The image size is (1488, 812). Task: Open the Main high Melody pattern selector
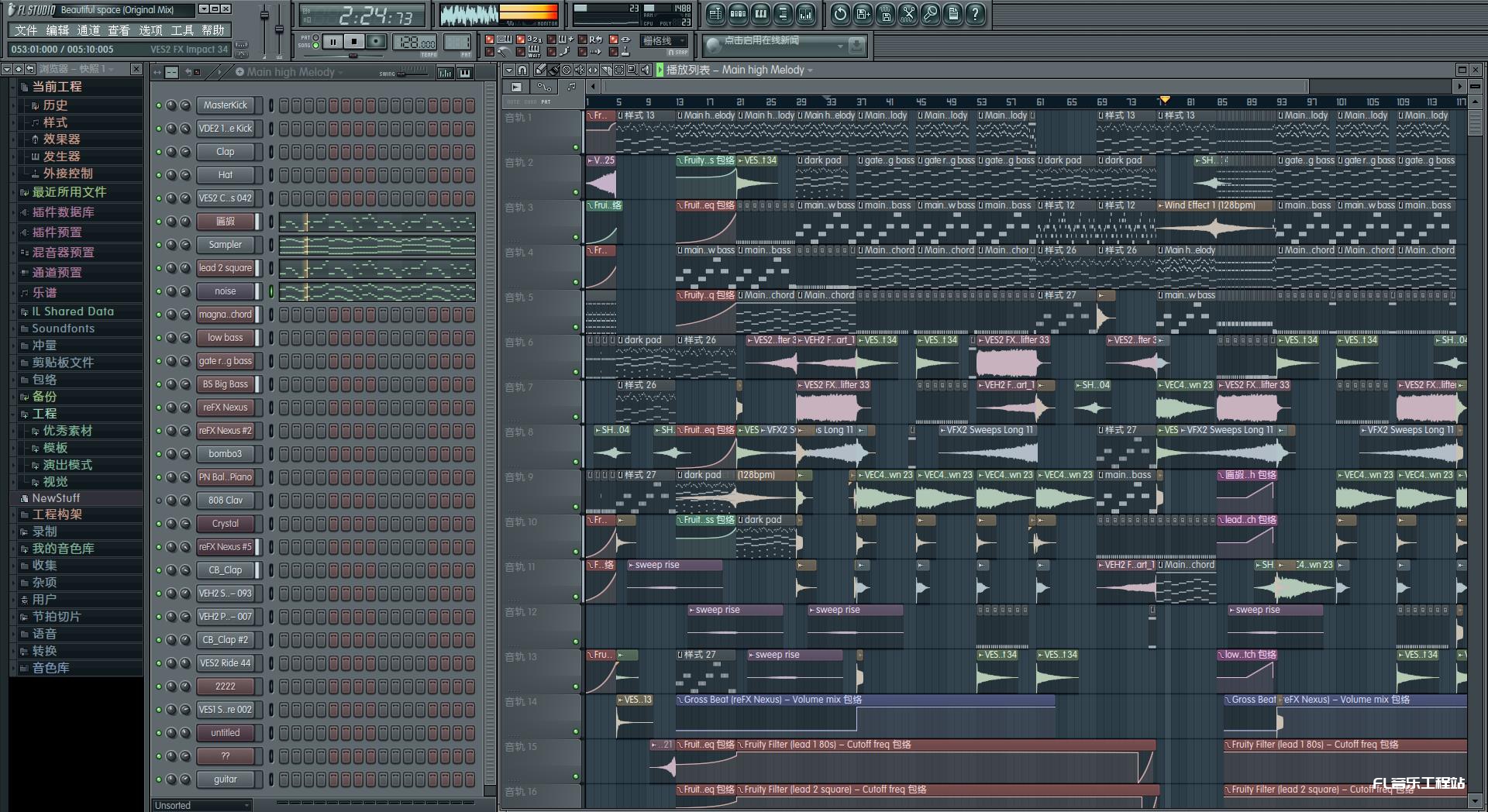tap(293, 72)
